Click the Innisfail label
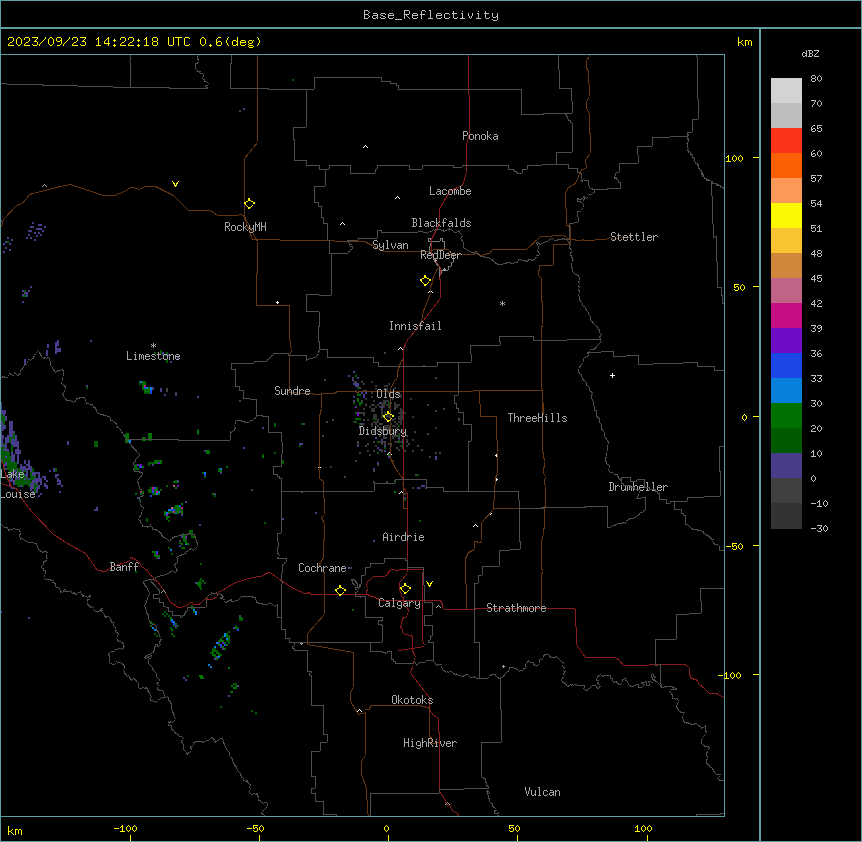 click(x=415, y=326)
